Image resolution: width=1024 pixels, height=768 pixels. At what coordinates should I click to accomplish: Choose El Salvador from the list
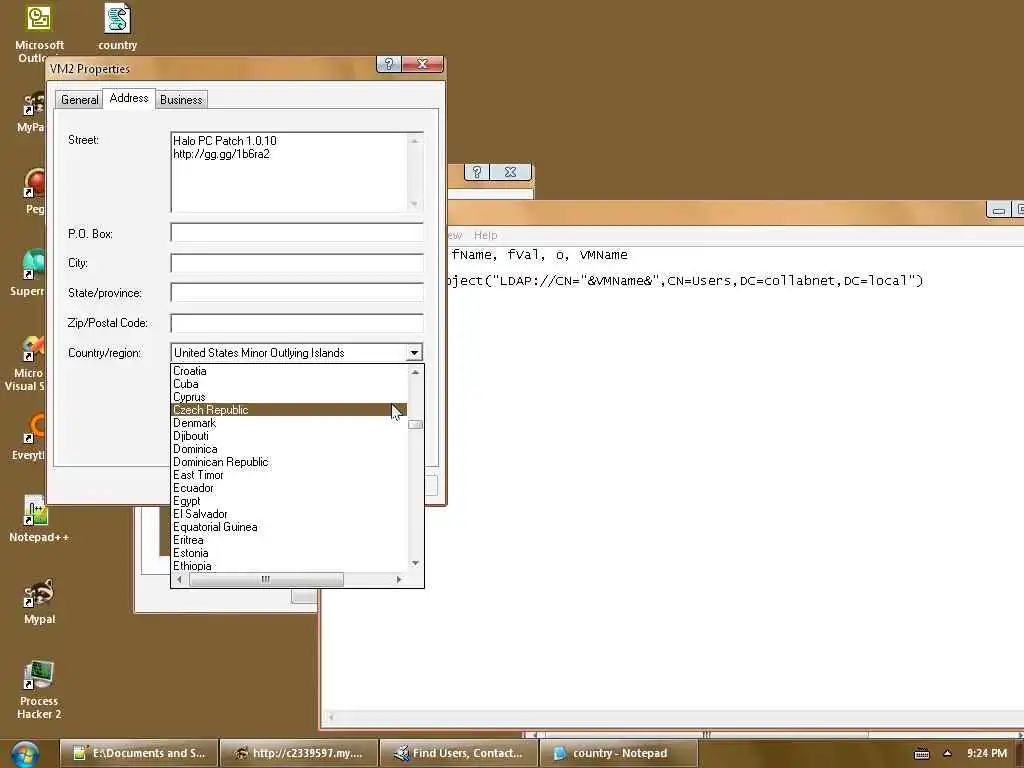(x=289, y=514)
